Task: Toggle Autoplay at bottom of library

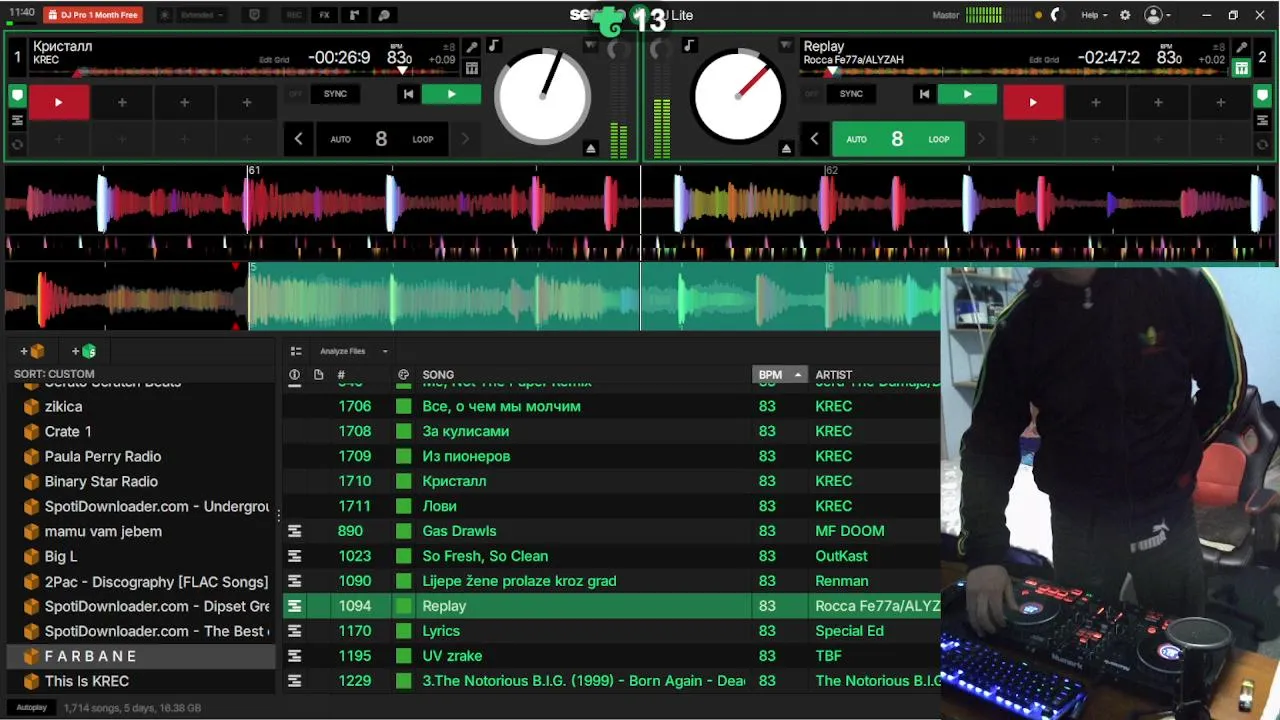Action: [31, 707]
